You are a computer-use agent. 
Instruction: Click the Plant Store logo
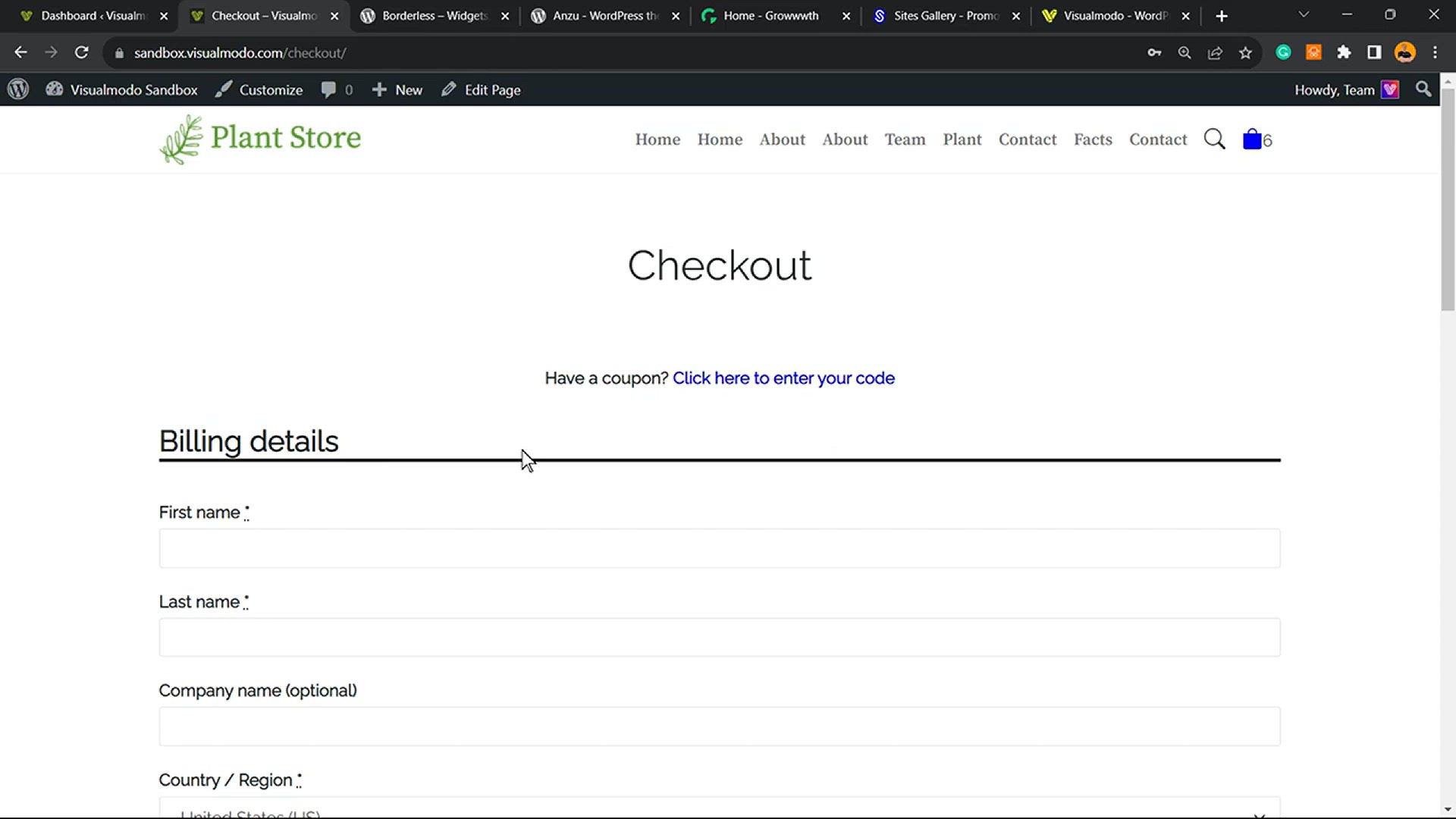point(260,139)
